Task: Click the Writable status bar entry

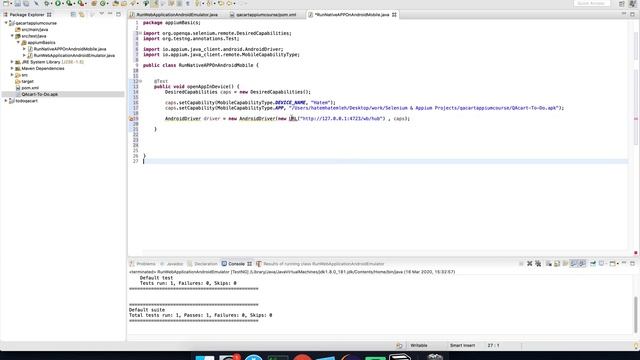Action: point(419,345)
